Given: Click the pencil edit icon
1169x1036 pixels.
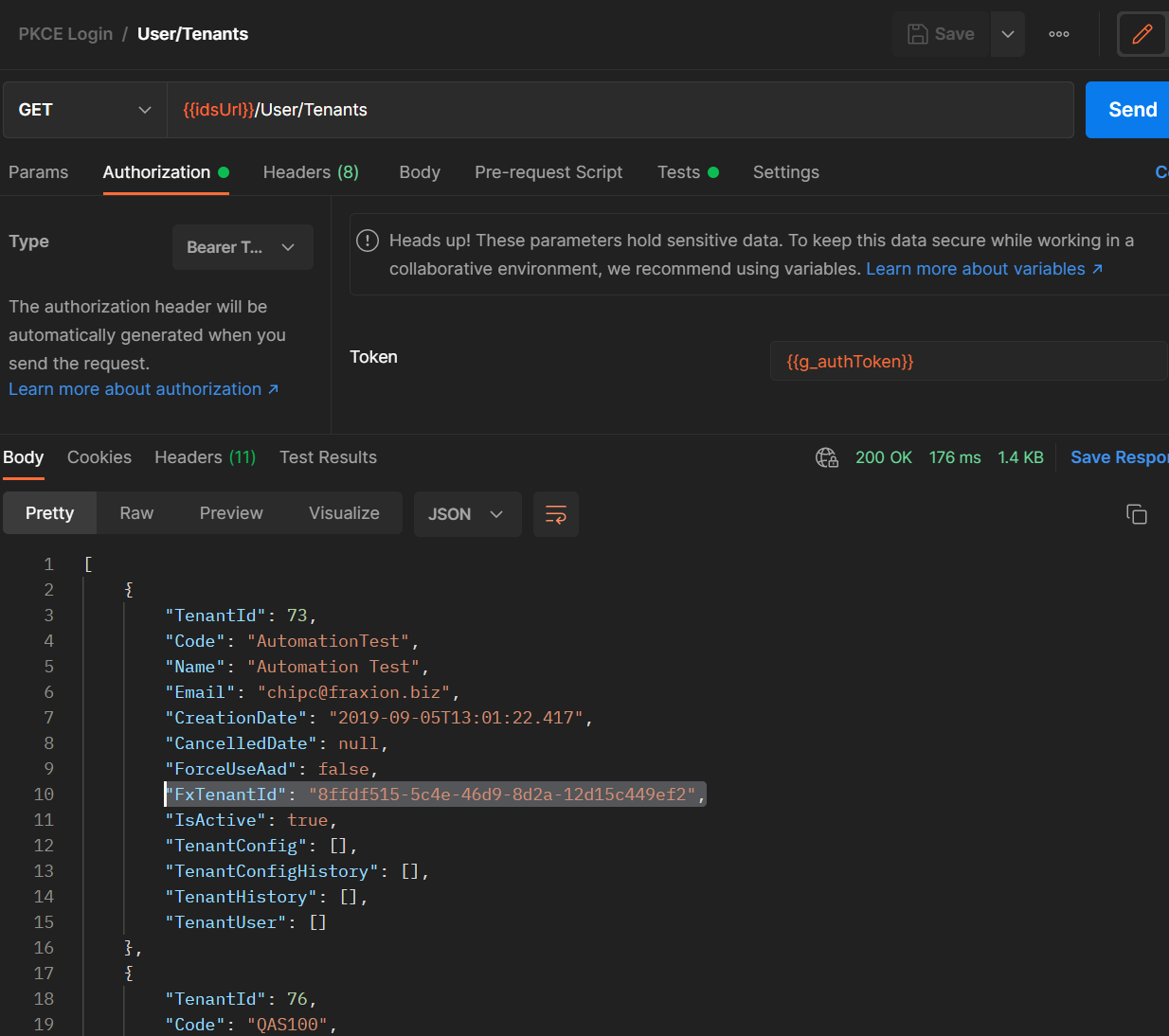Looking at the screenshot, I should 1142,34.
